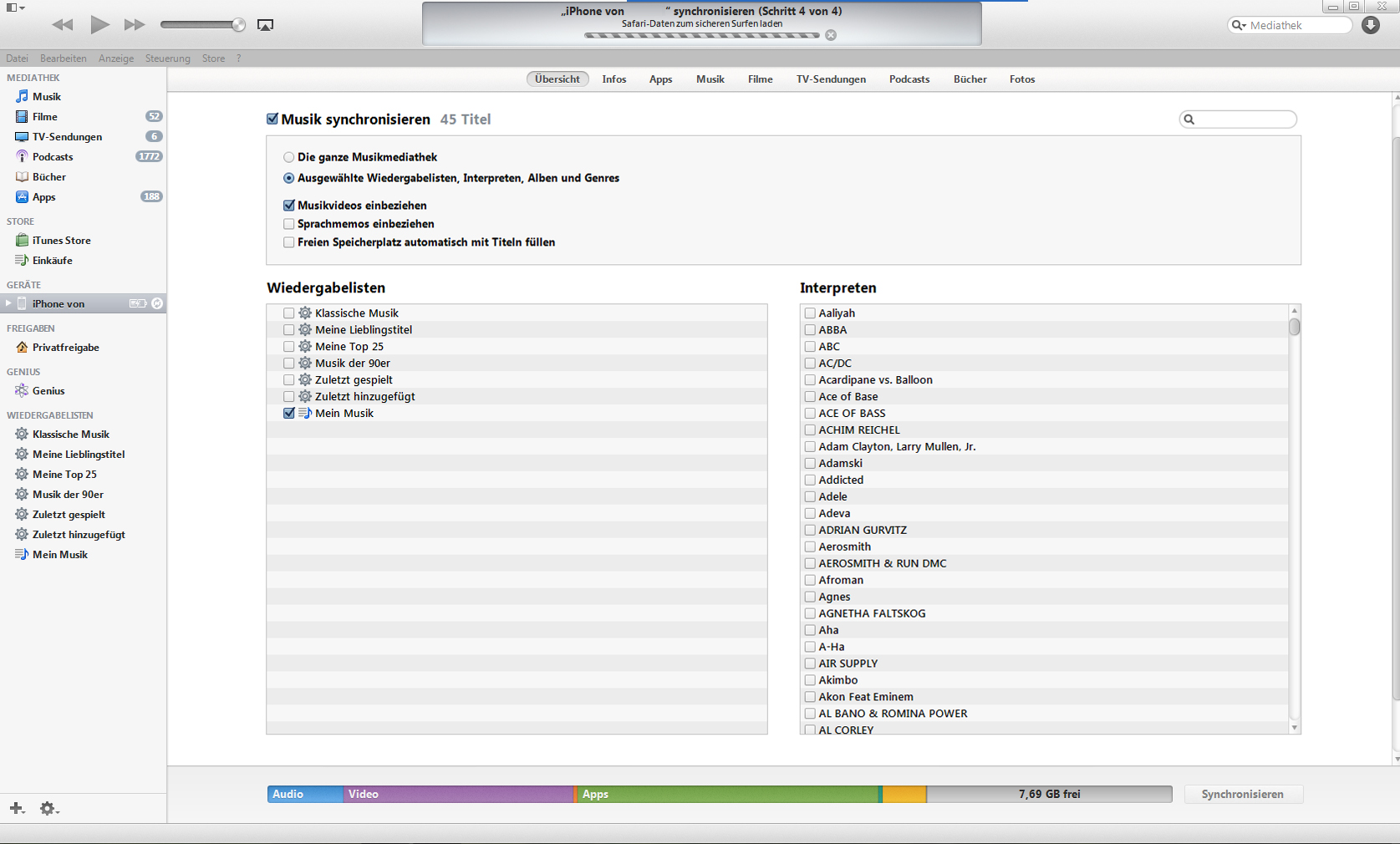Open the ? help menu
The width and height of the screenshot is (1400, 844).
[x=238, y=58]
